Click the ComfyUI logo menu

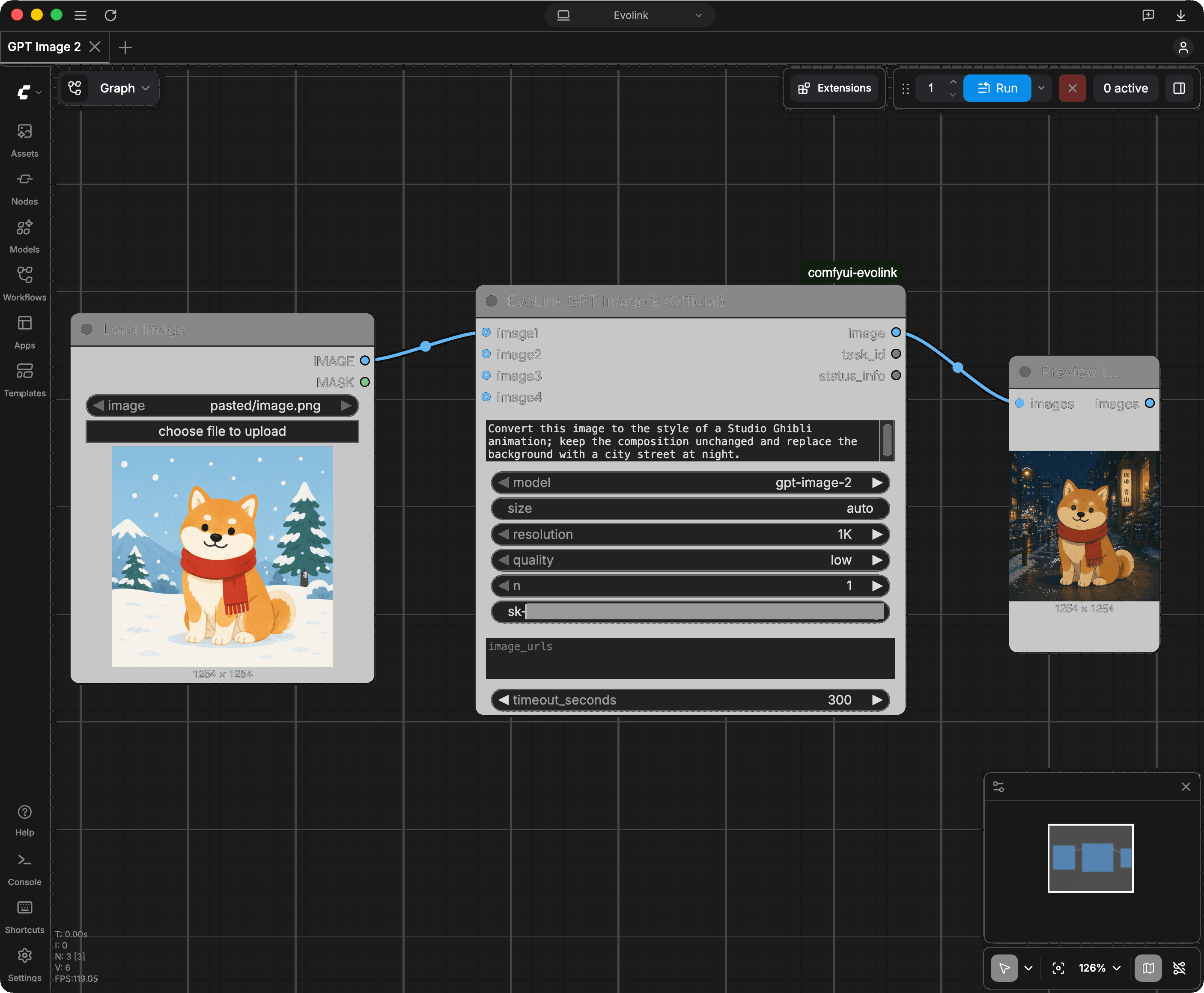coord(29,92)
